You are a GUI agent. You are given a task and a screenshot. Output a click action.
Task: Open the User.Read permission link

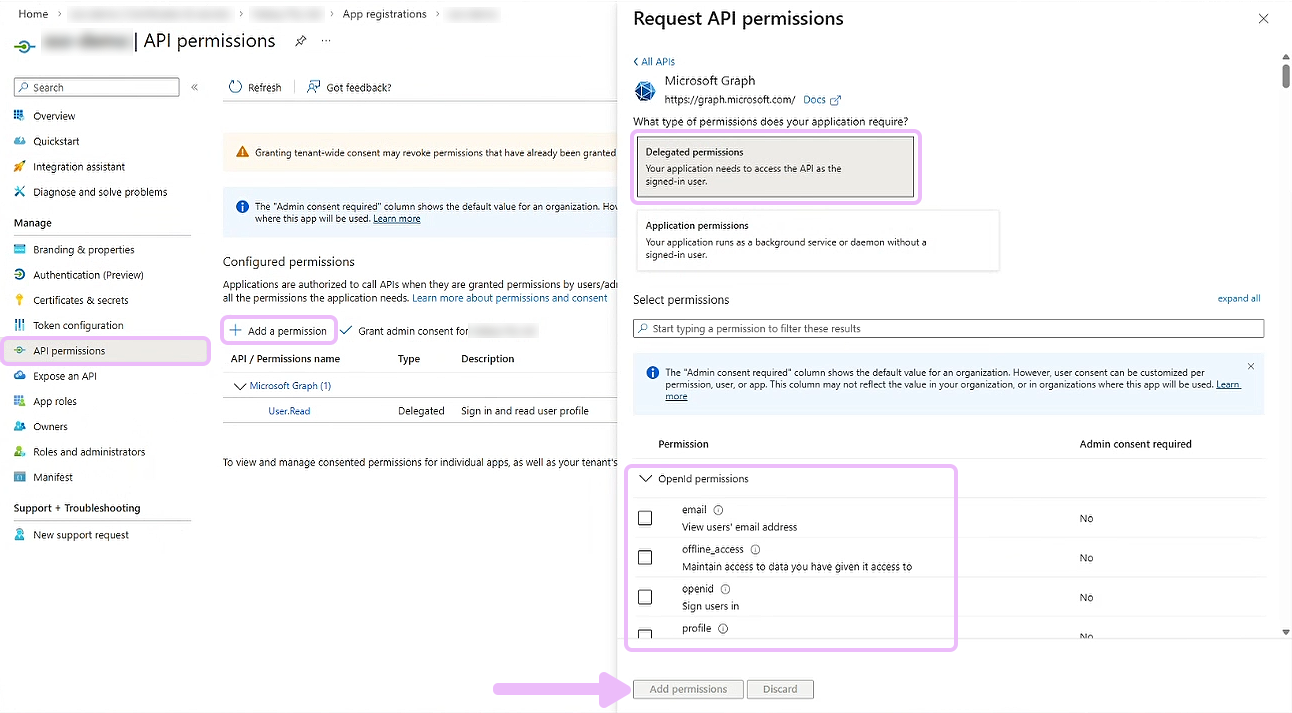tap(289, 411)
